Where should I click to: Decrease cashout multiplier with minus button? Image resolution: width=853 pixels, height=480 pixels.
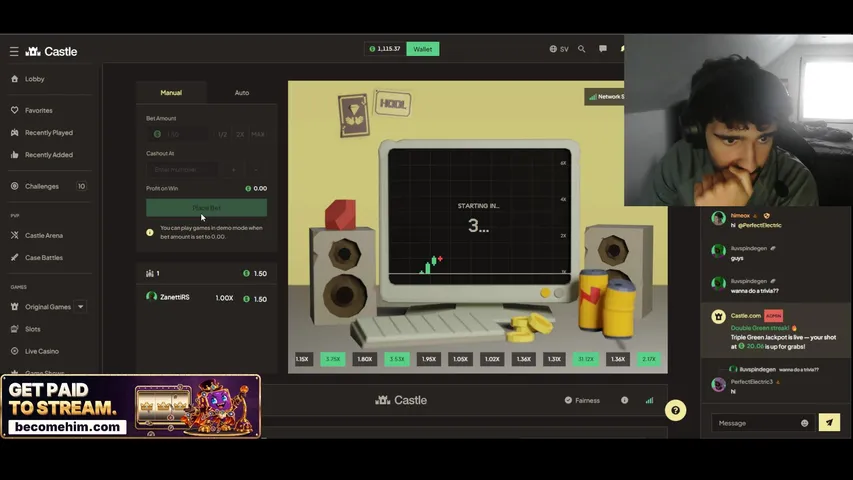(255, 170)
